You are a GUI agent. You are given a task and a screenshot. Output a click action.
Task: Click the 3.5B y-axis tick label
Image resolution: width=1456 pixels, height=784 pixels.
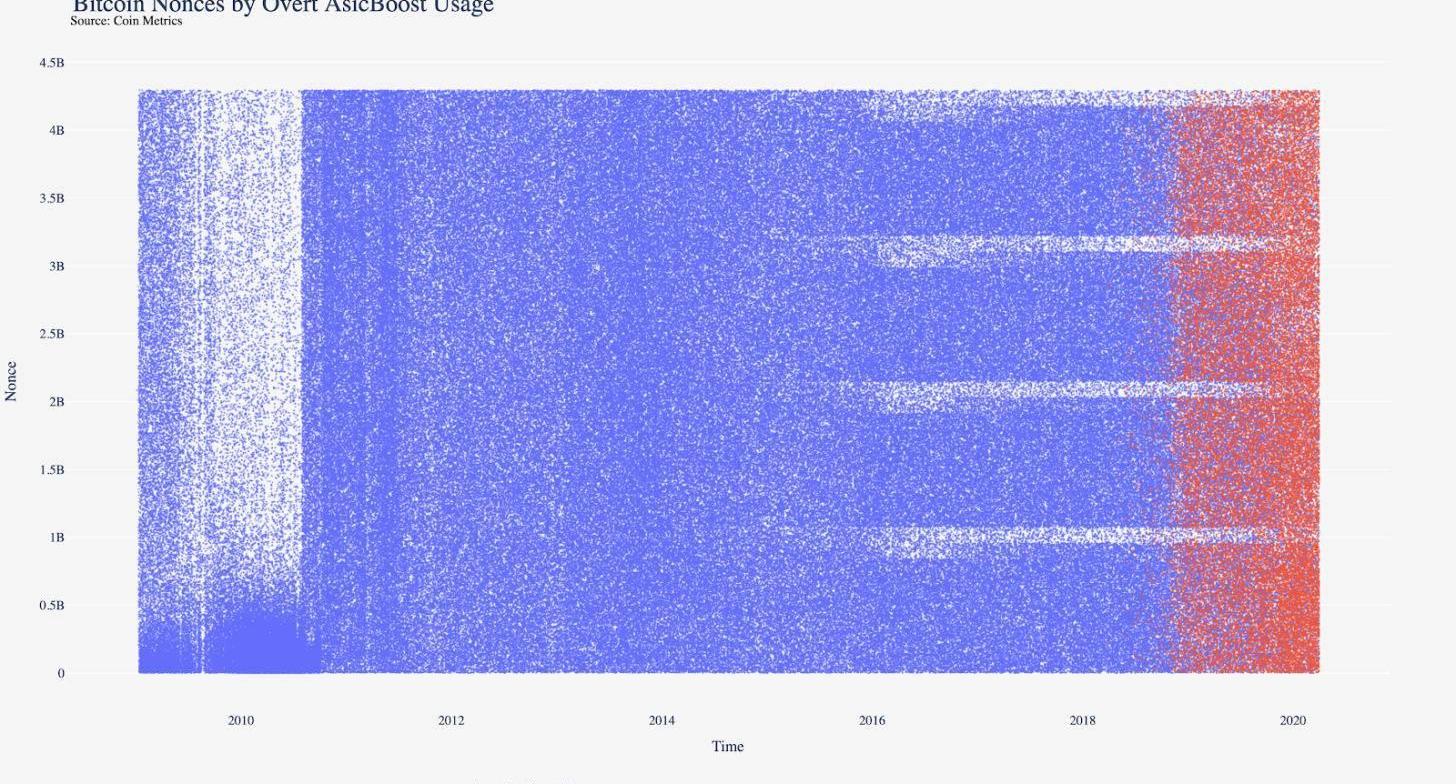52,198
